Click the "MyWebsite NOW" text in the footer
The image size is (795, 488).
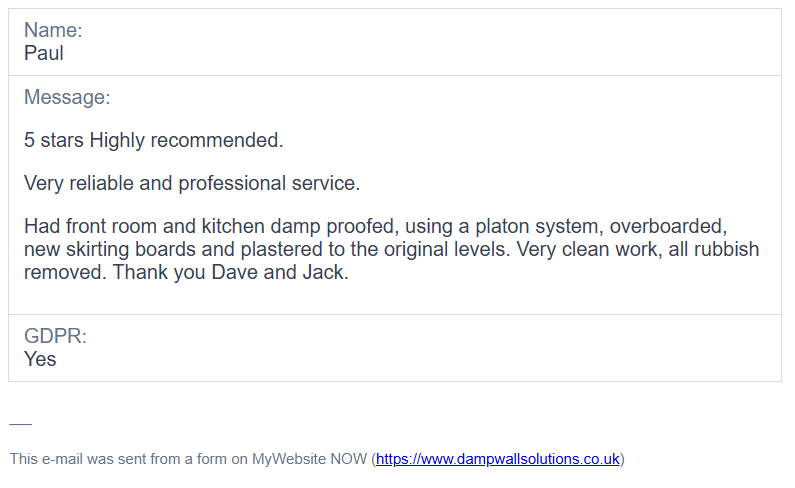coord(309,459)
